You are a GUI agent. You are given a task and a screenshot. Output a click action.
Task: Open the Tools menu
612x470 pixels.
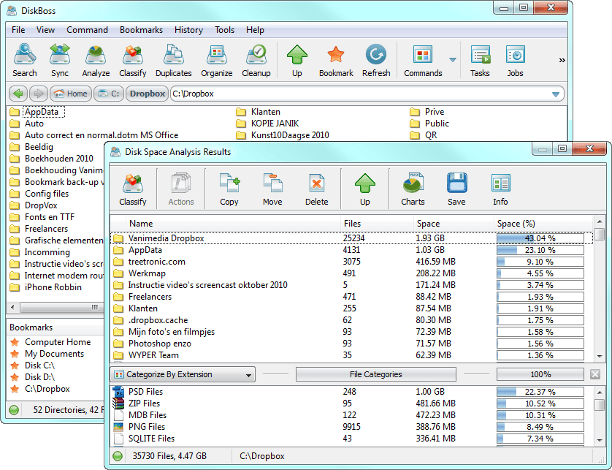coord(225,30)
